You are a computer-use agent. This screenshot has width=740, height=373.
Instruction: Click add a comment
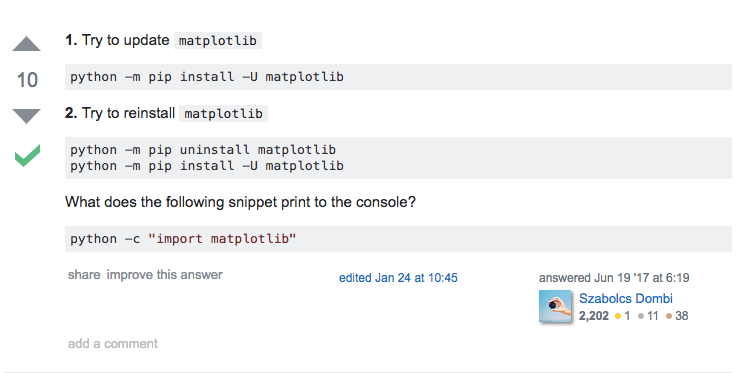tap(113, 344)
